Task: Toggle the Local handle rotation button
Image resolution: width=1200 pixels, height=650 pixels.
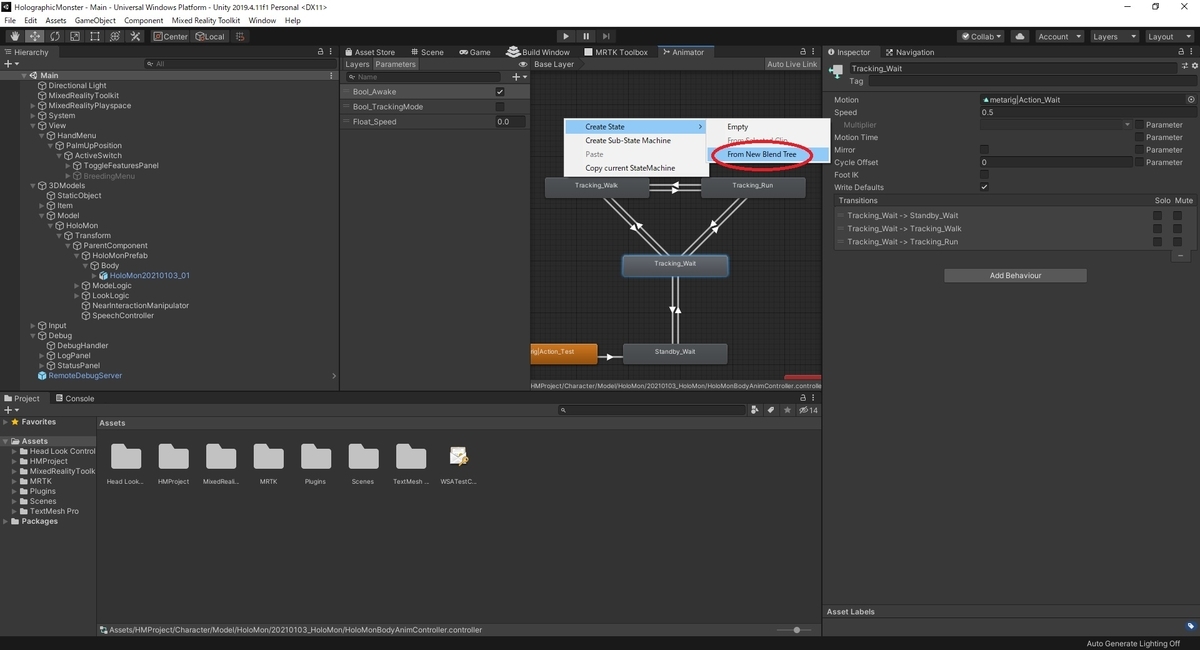Action: click(210, 36)
